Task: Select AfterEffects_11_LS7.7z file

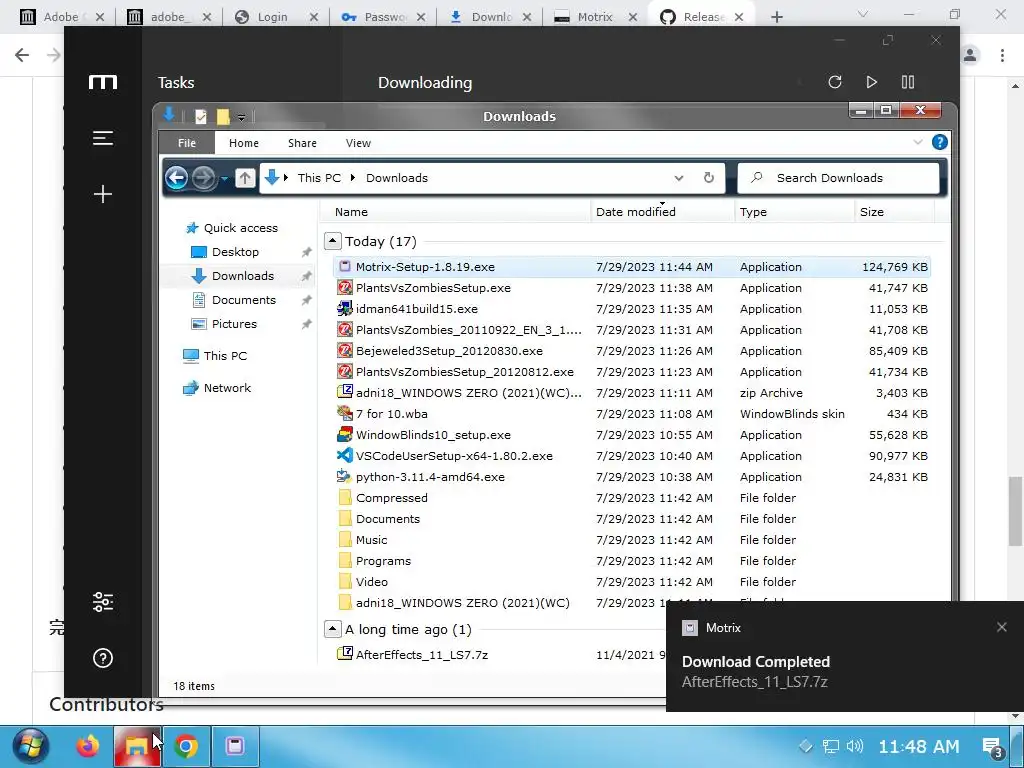Action: pos(500,654)
